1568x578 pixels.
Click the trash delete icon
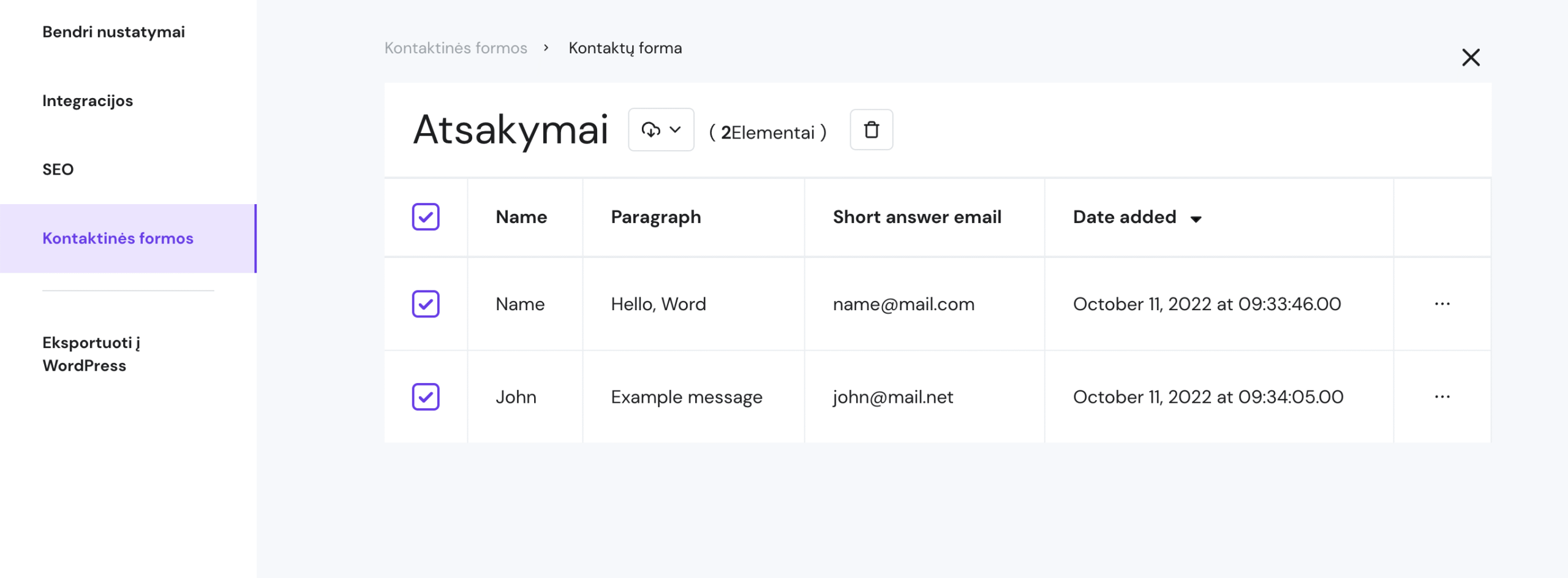(x=871, y=130)
